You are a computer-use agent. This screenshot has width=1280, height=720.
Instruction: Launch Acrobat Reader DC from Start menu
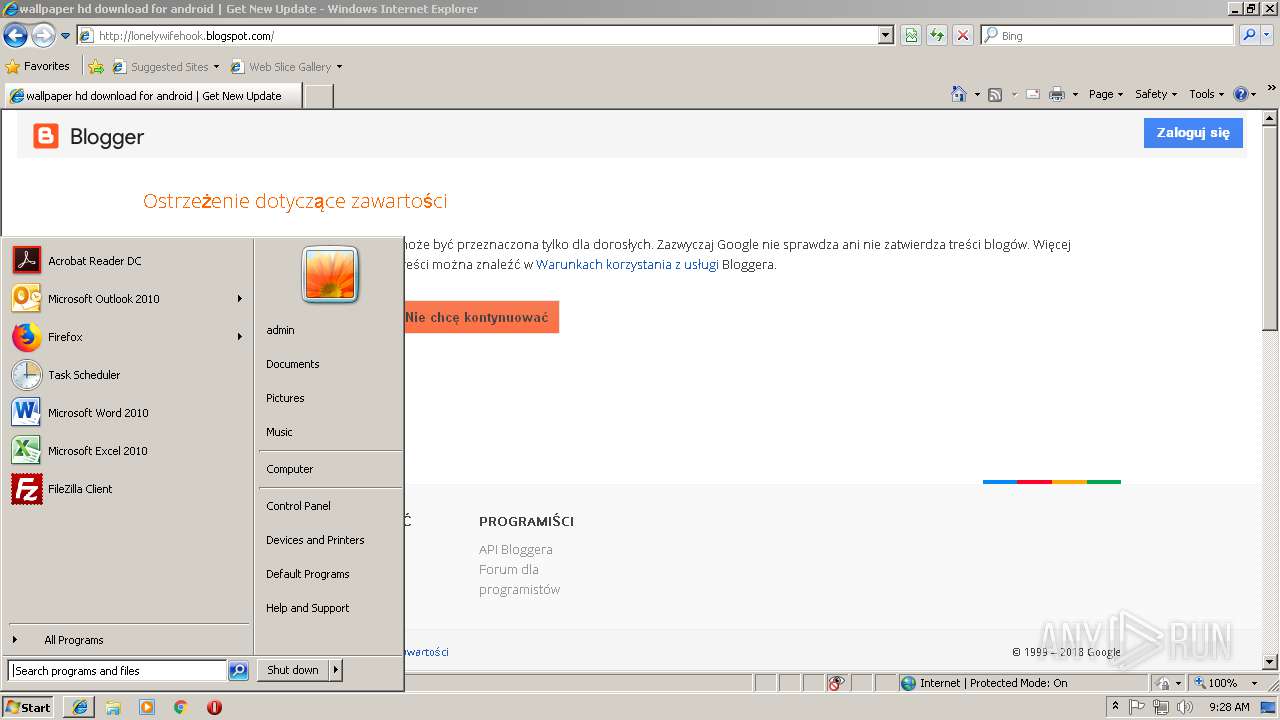pos(127,261)
